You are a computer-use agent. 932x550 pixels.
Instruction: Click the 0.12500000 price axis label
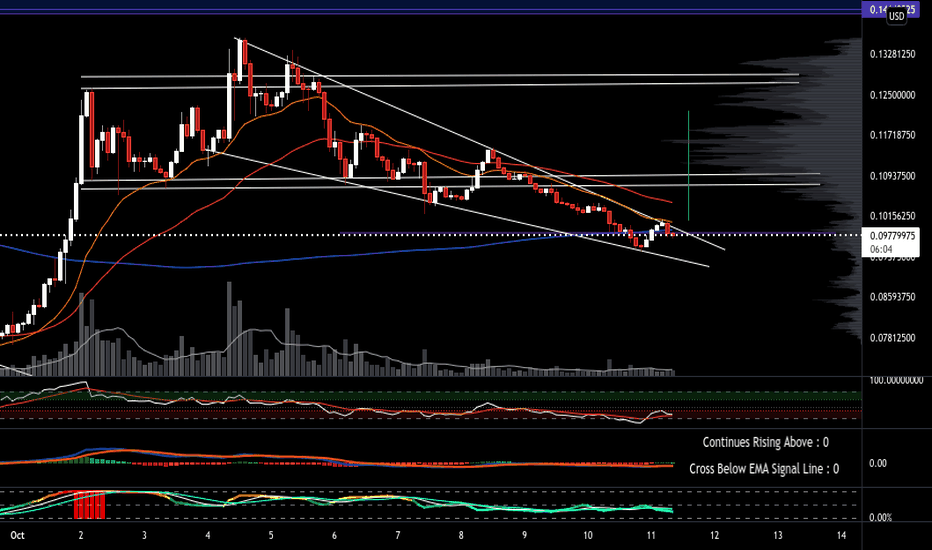(892, 95)
